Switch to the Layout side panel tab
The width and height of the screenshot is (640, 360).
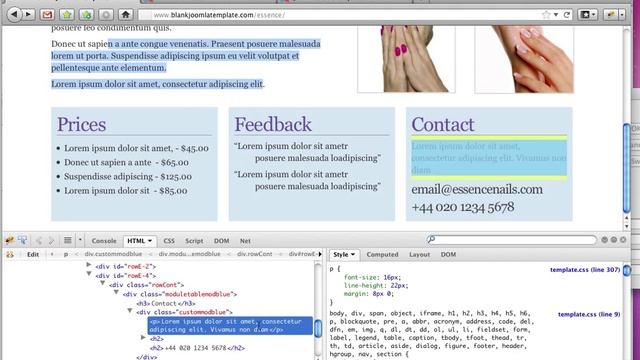coord(419,254)
